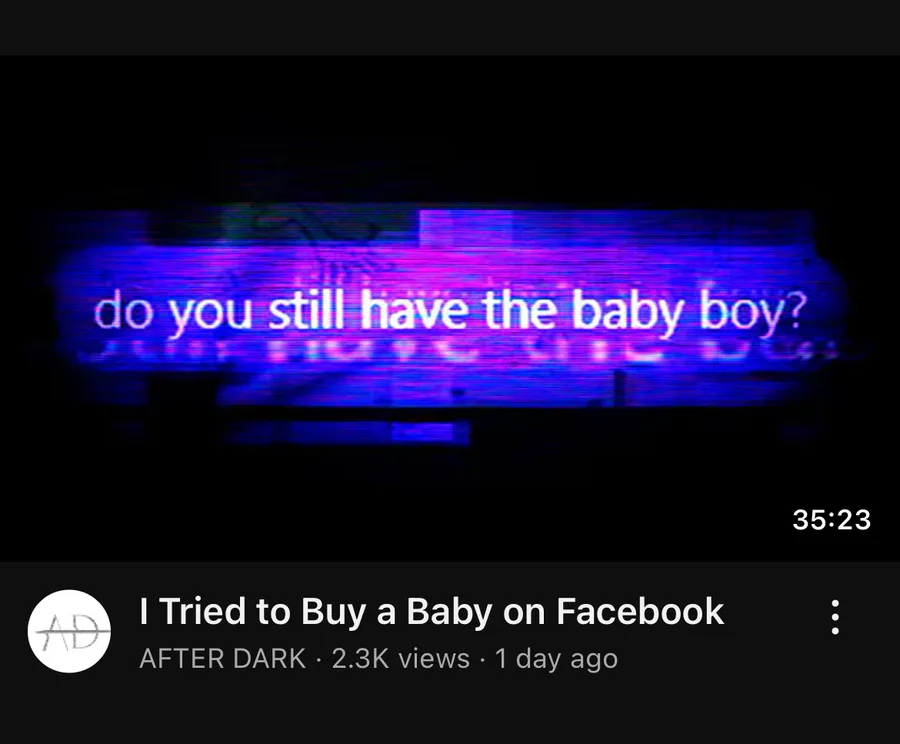Screen dimensions: 900x744
Task: Click the AD logo in the circle
Action: pyautogui.click(x=69, y=631)
